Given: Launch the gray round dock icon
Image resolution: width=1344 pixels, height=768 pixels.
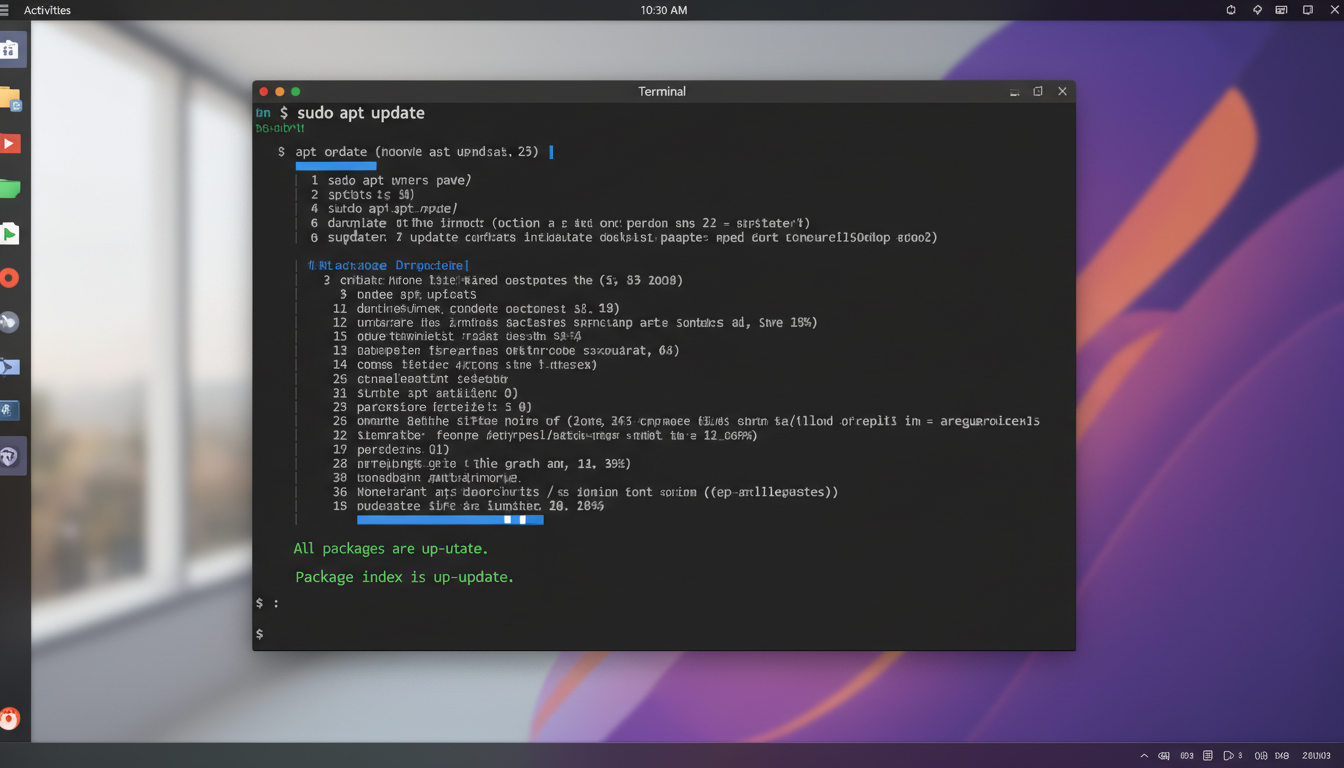Looking at the screenshot, I should (10, 322).
